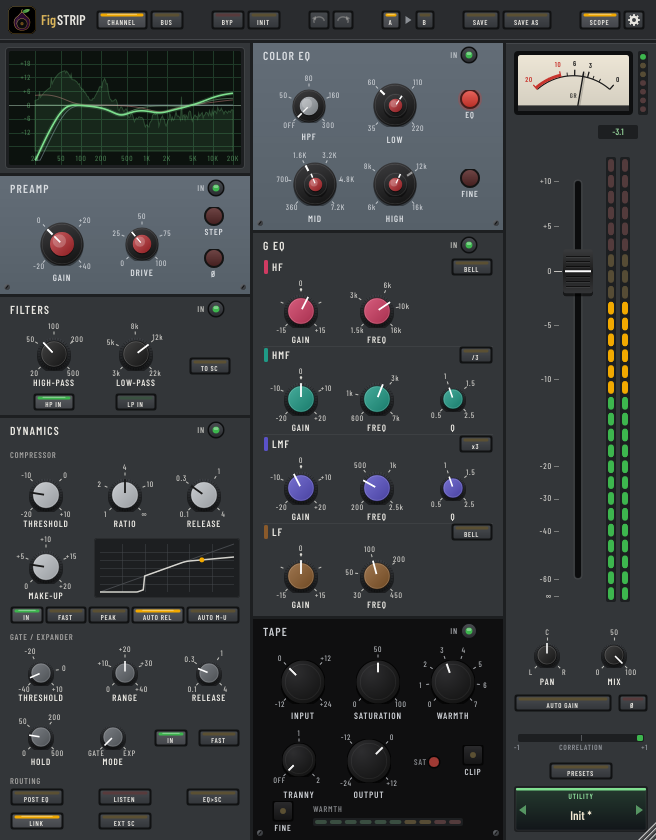656x840 pixels.
Task: Select the BUS mode tab
Action: coord(167,20)
